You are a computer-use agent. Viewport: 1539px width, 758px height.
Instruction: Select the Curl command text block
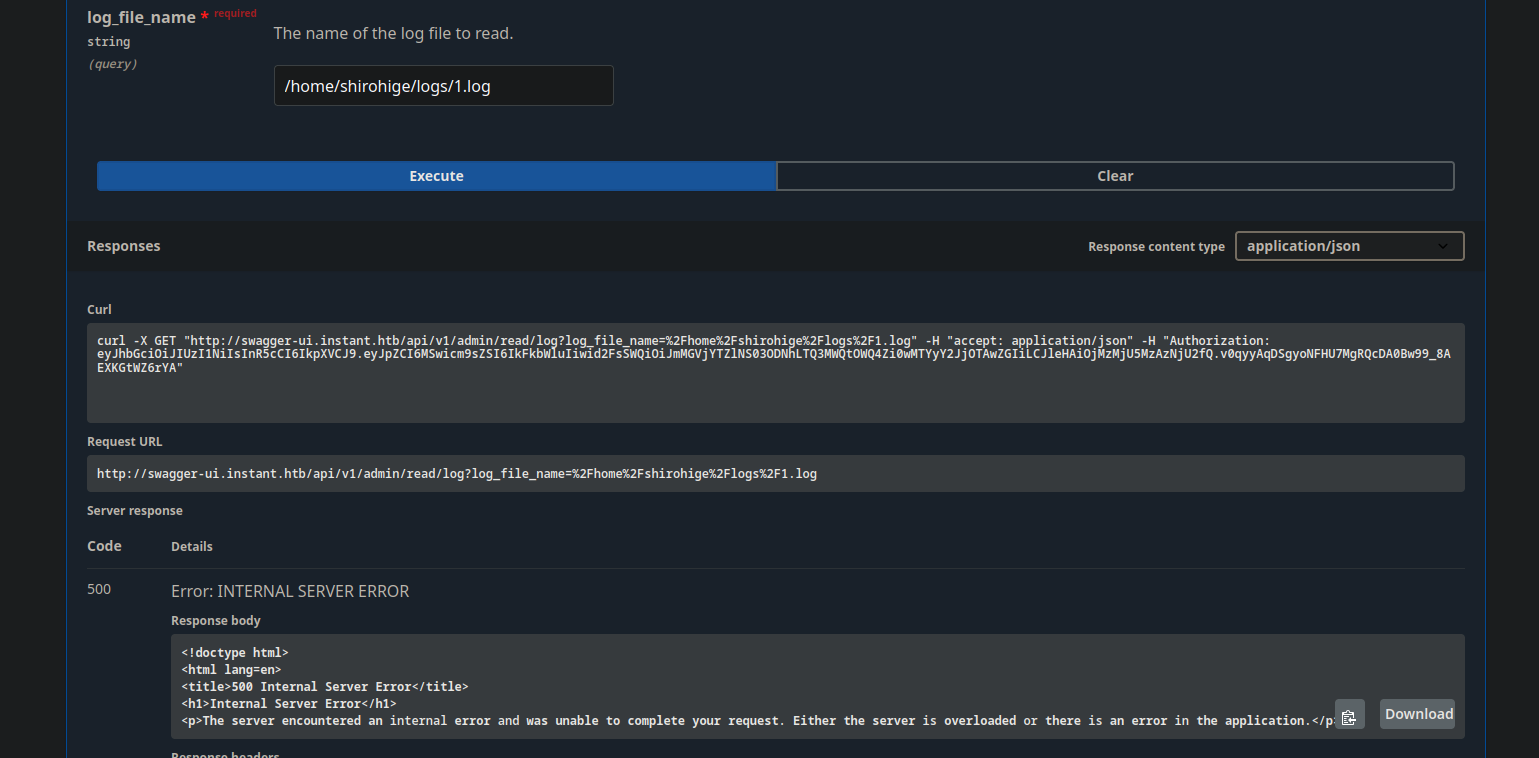(775, 372)
